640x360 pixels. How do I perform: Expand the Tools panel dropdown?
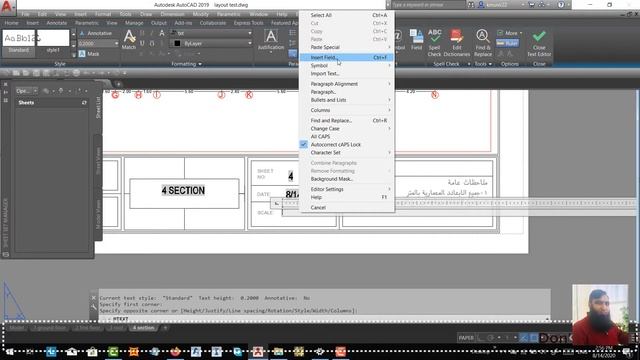pos(483,64)
